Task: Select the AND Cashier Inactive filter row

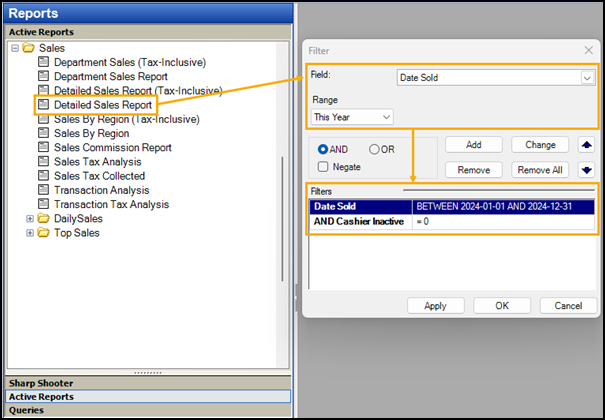Action: 452,222
